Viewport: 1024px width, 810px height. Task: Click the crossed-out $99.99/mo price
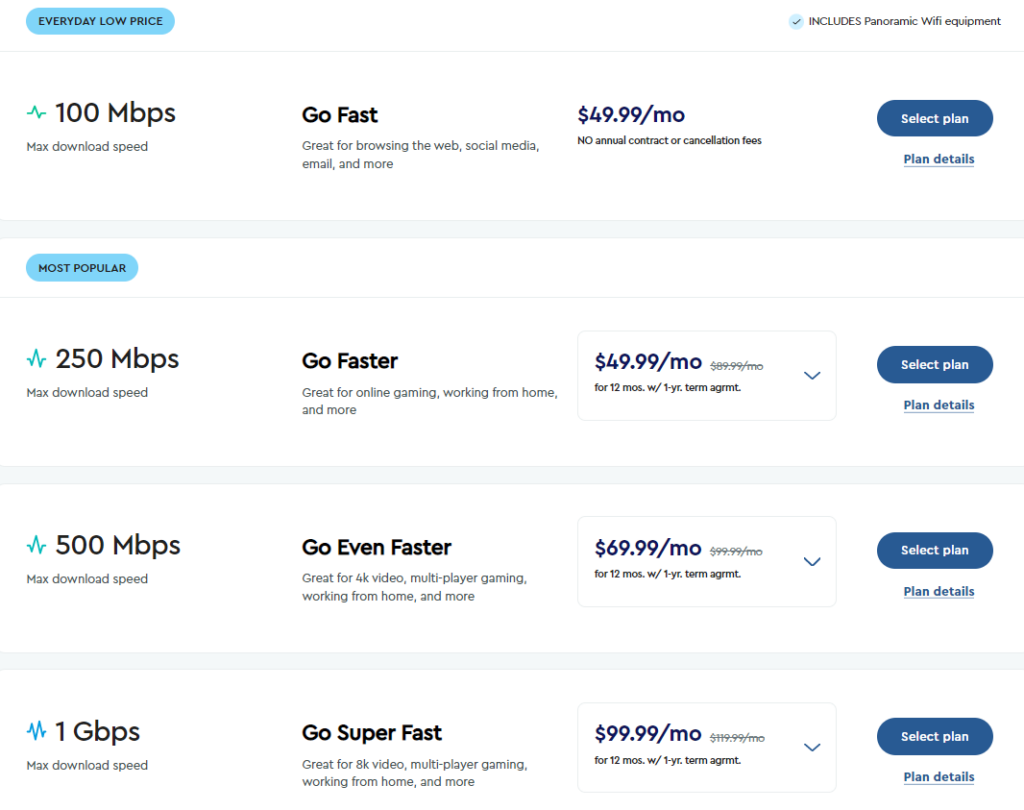(736, 551)
